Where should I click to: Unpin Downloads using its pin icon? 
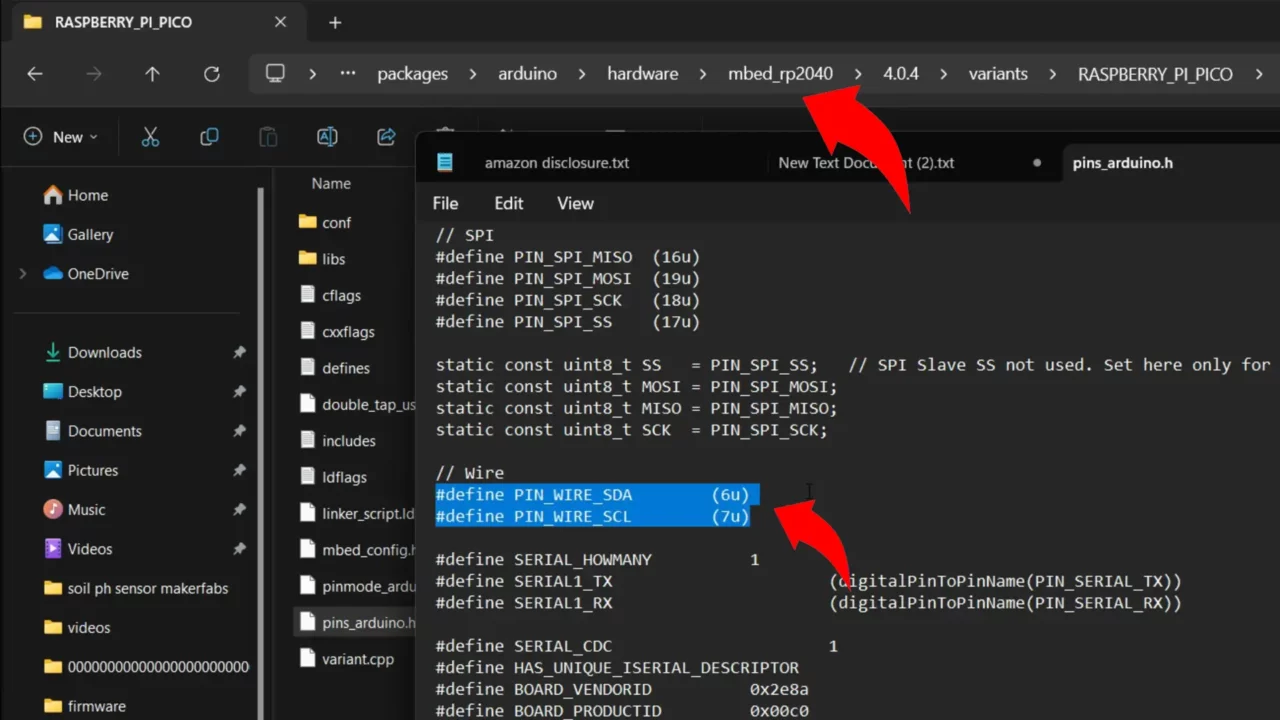[x=239, y=353]
